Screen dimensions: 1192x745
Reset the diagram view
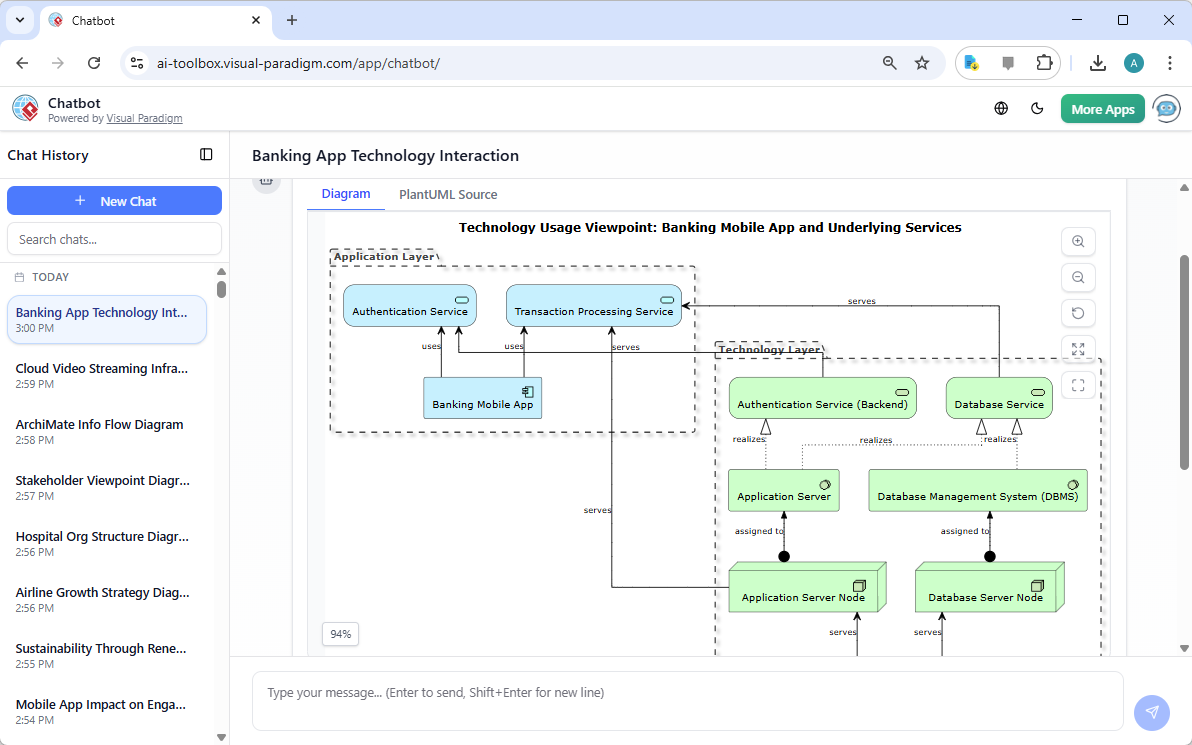pos(1078,313)
